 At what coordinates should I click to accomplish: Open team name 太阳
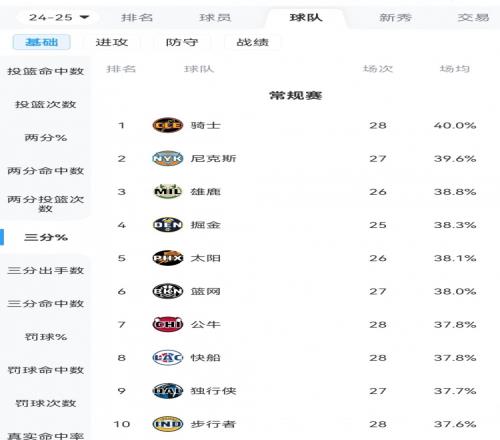205,258
